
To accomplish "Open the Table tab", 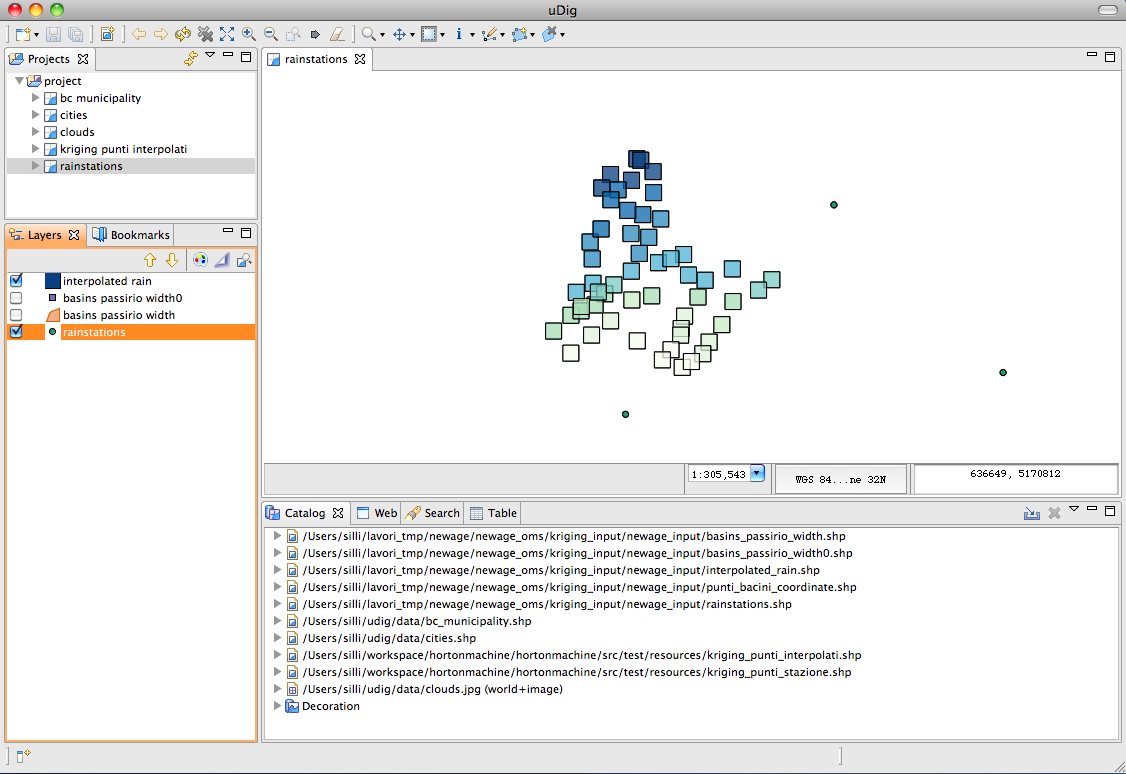I will (494, 513).
